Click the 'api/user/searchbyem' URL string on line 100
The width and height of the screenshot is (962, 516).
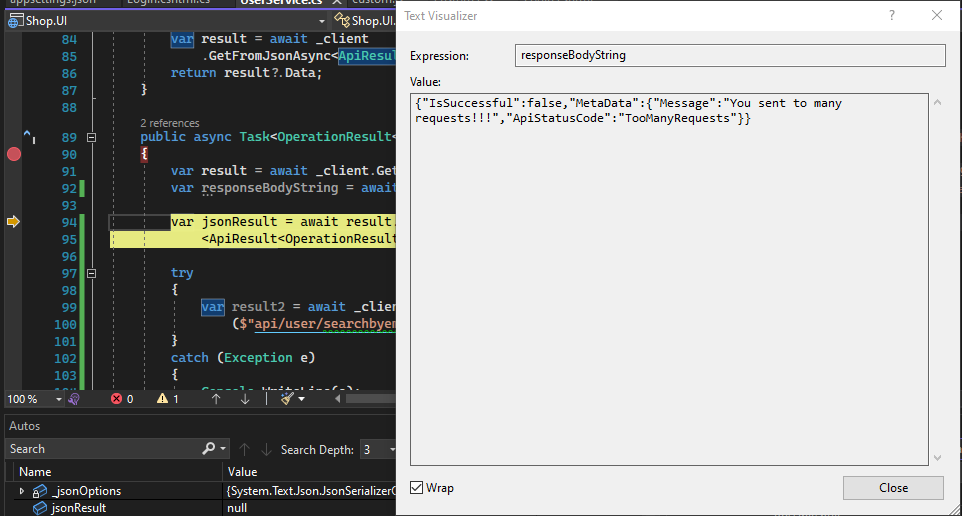(325, 323)
